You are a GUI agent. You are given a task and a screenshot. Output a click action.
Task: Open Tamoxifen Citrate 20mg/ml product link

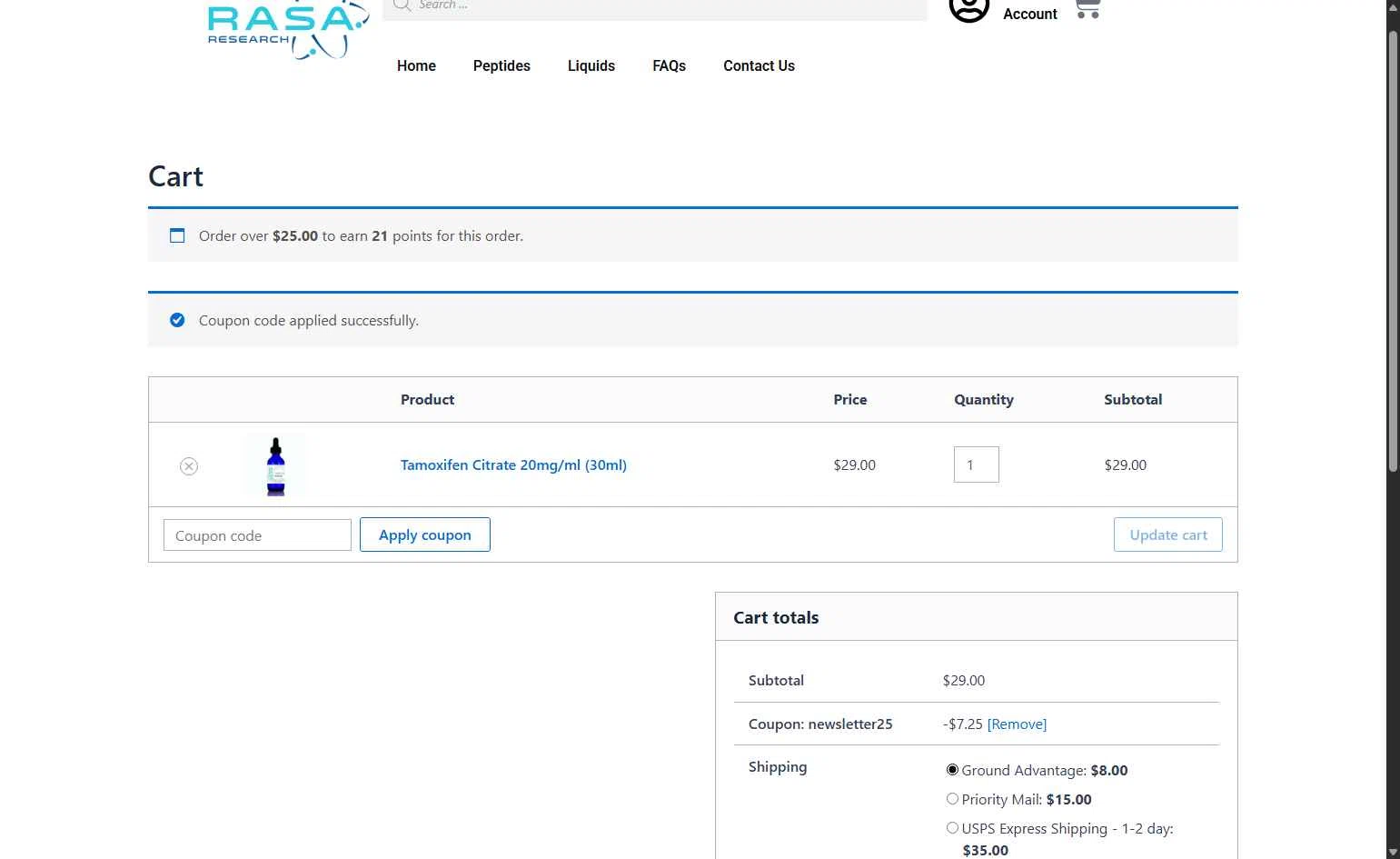(x=513, y=464)
